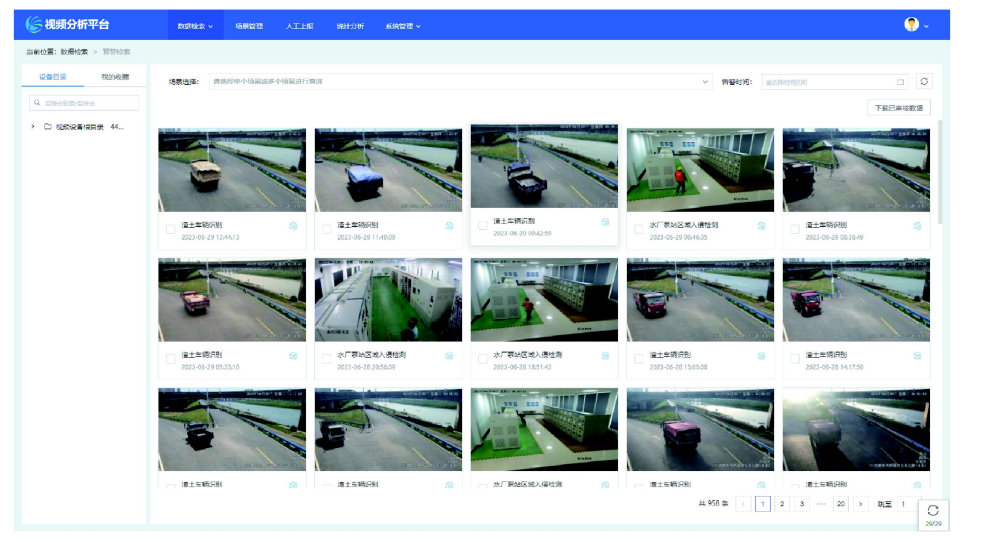The width and height of the screenshot is (983, 542).
Task: Check the box on the 08:36:49 card
Action: click(x=795, y=229)
